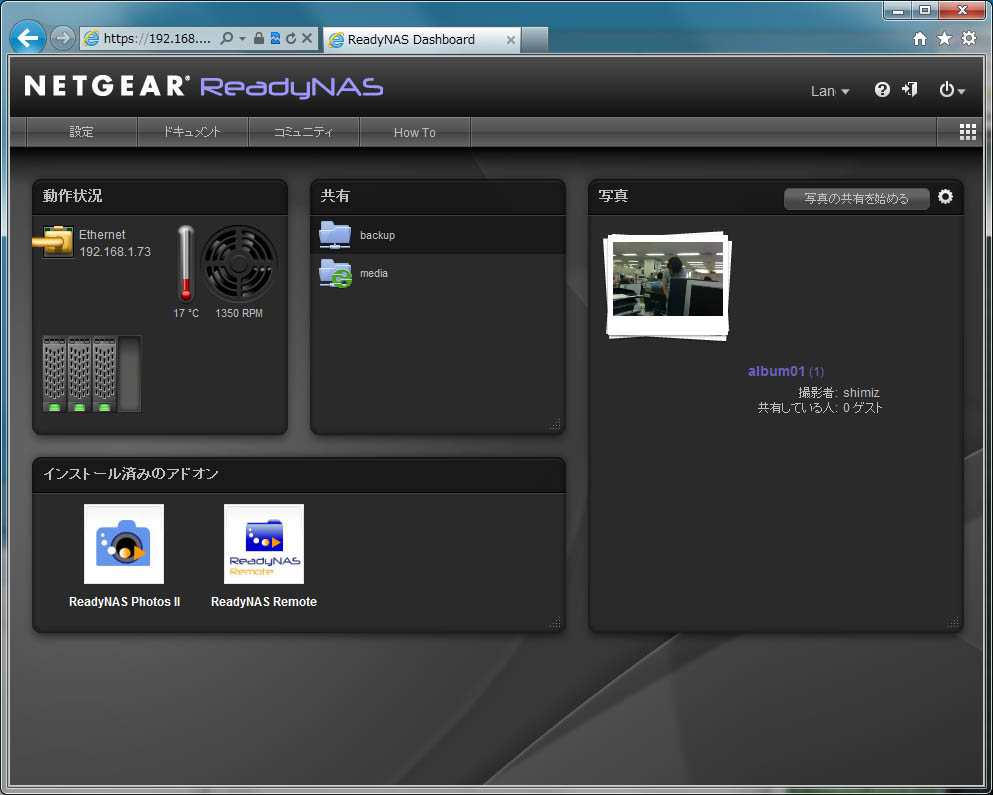
Task: Click the help question mark icon
Action: (882, 90)
